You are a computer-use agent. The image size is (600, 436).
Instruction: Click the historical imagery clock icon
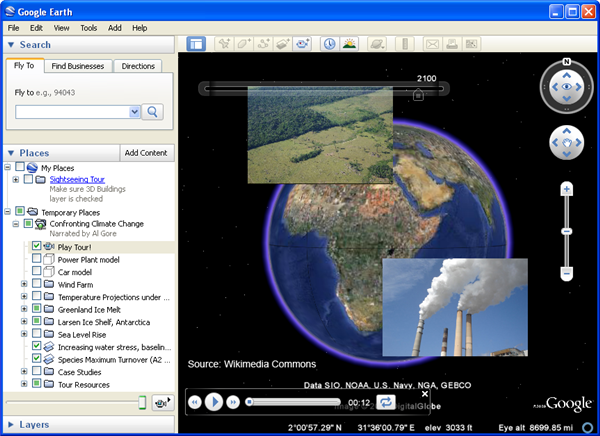point(329,44)
